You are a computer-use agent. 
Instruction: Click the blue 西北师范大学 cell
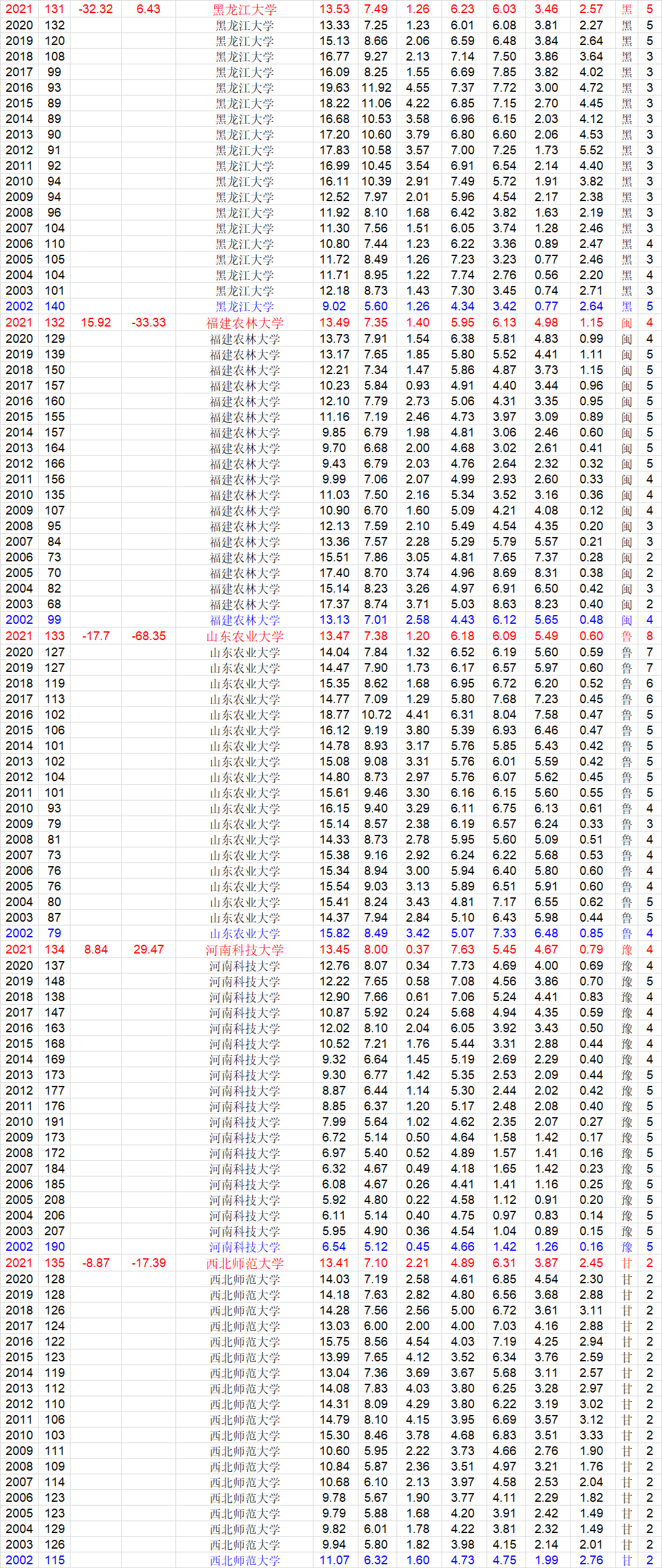tap(244, 1561)
